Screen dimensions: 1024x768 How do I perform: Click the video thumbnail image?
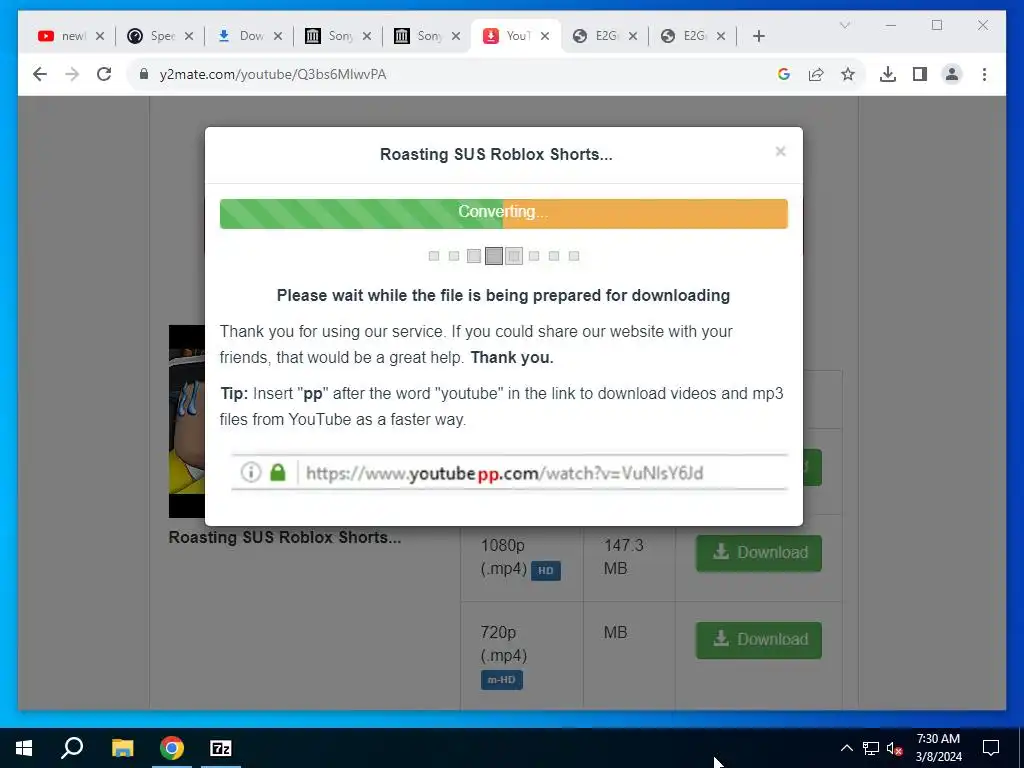point(187,421)
